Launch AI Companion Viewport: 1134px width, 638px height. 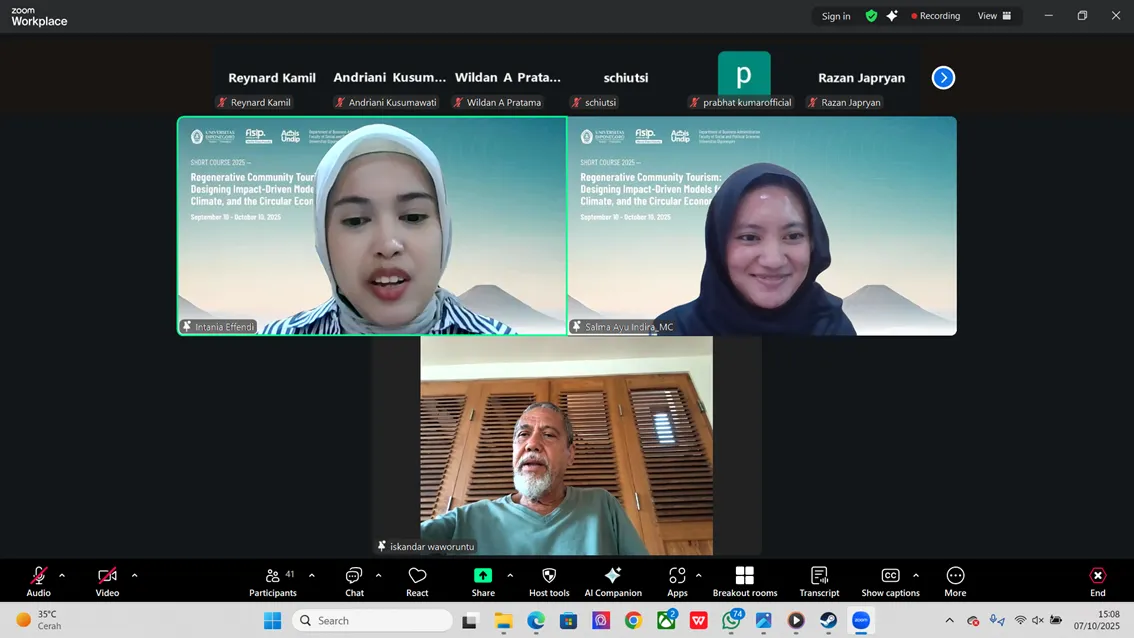613,581
